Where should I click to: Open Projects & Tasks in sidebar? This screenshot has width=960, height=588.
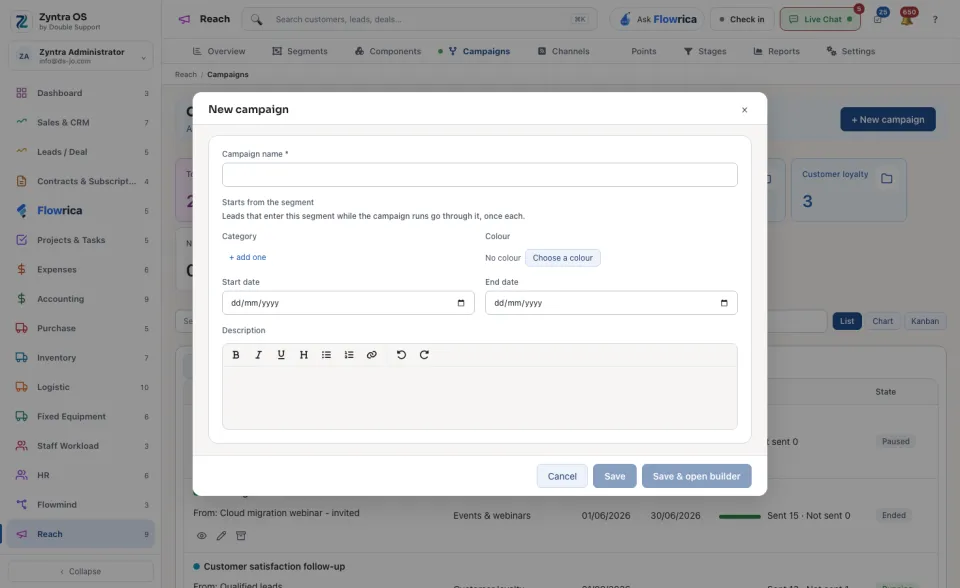[x=81, y=240]
